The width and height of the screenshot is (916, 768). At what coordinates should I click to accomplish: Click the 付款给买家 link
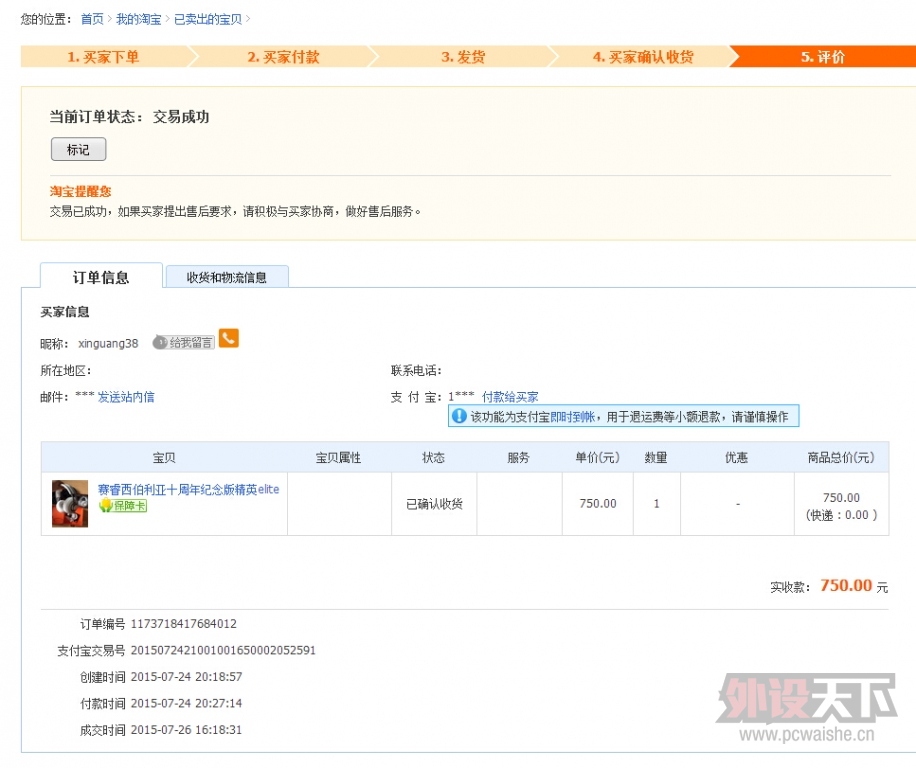coord(510,397)
